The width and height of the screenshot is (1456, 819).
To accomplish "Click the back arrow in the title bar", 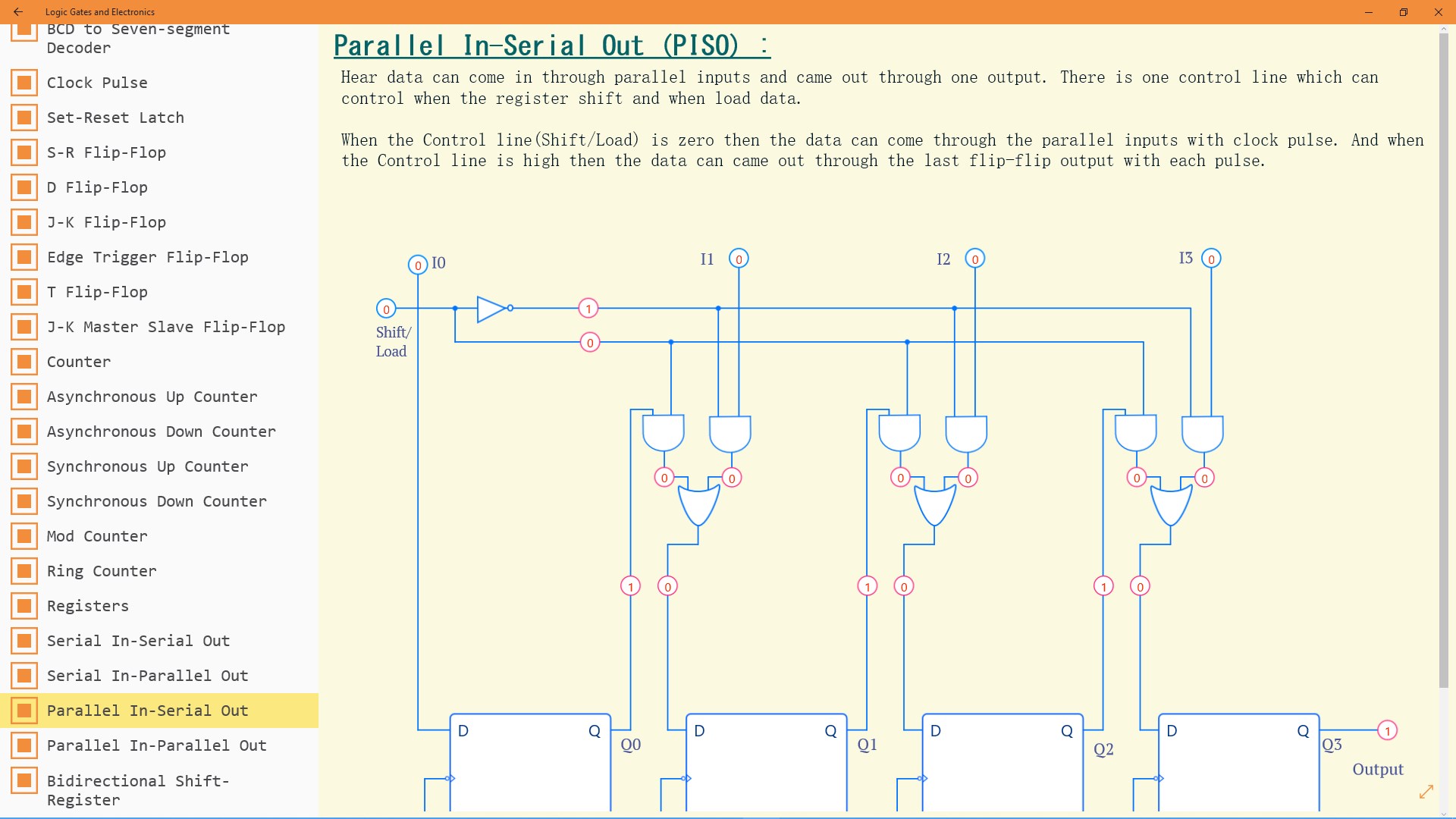I will (x=18, y=12).
